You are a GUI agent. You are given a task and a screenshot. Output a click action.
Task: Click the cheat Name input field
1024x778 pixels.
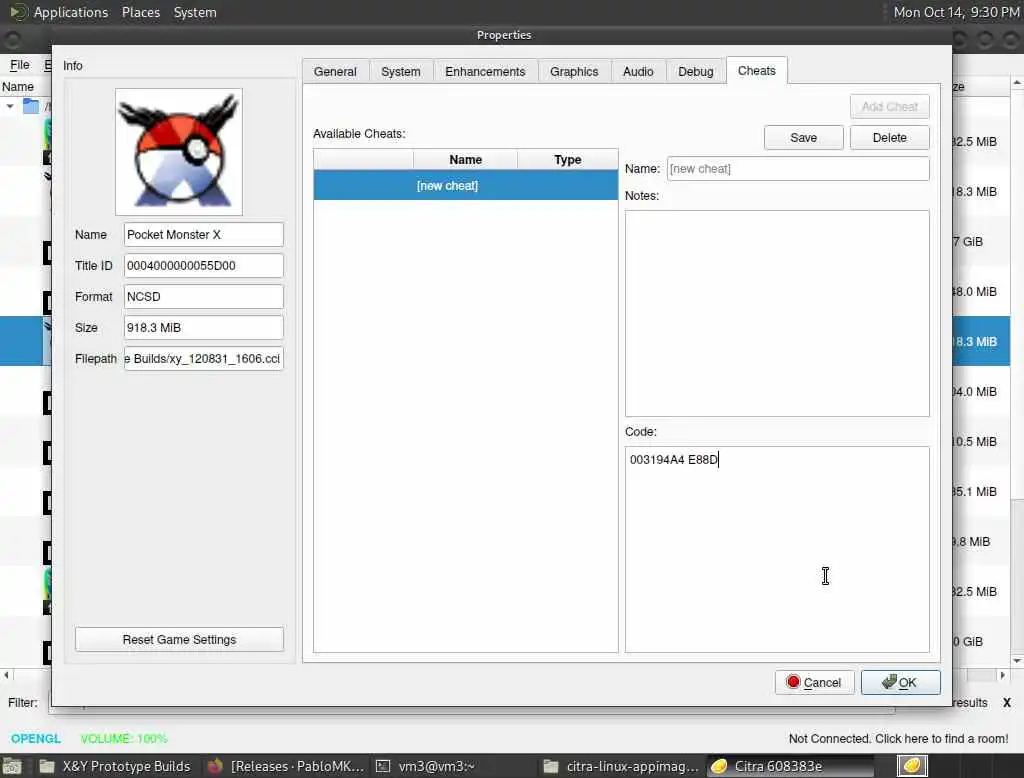(x=798, y=169)
